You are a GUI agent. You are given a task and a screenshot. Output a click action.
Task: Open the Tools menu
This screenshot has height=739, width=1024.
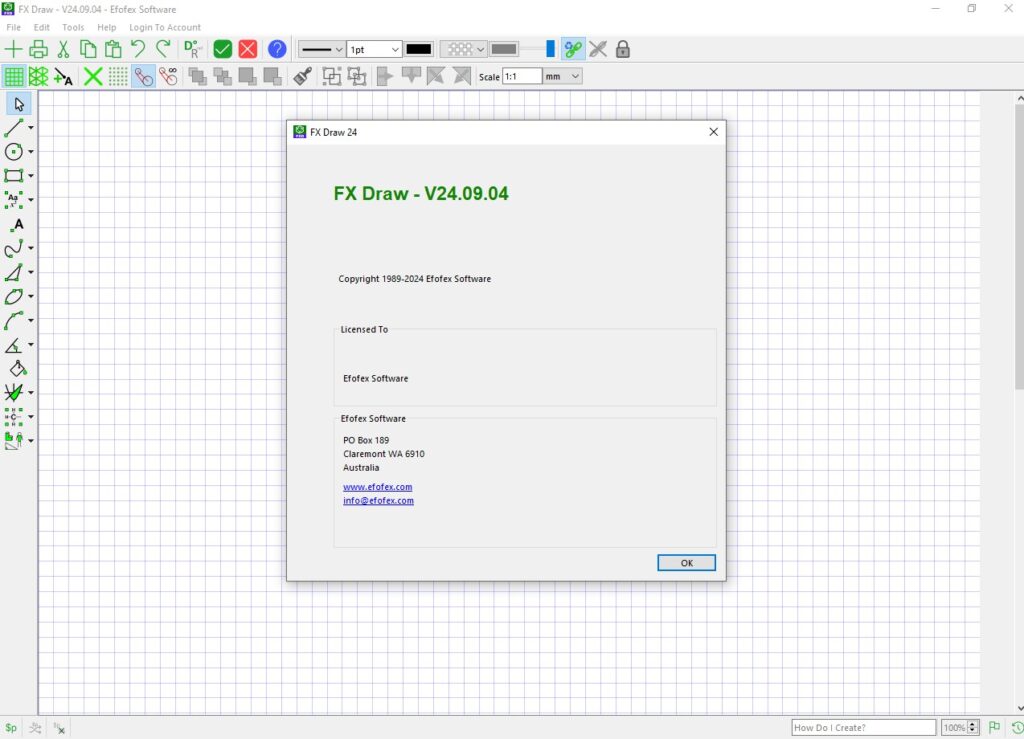click(71, 27)
